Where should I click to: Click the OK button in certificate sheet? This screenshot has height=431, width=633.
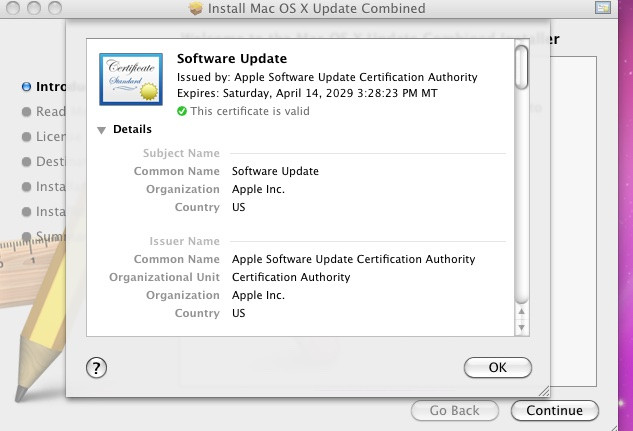pos(498,367)
